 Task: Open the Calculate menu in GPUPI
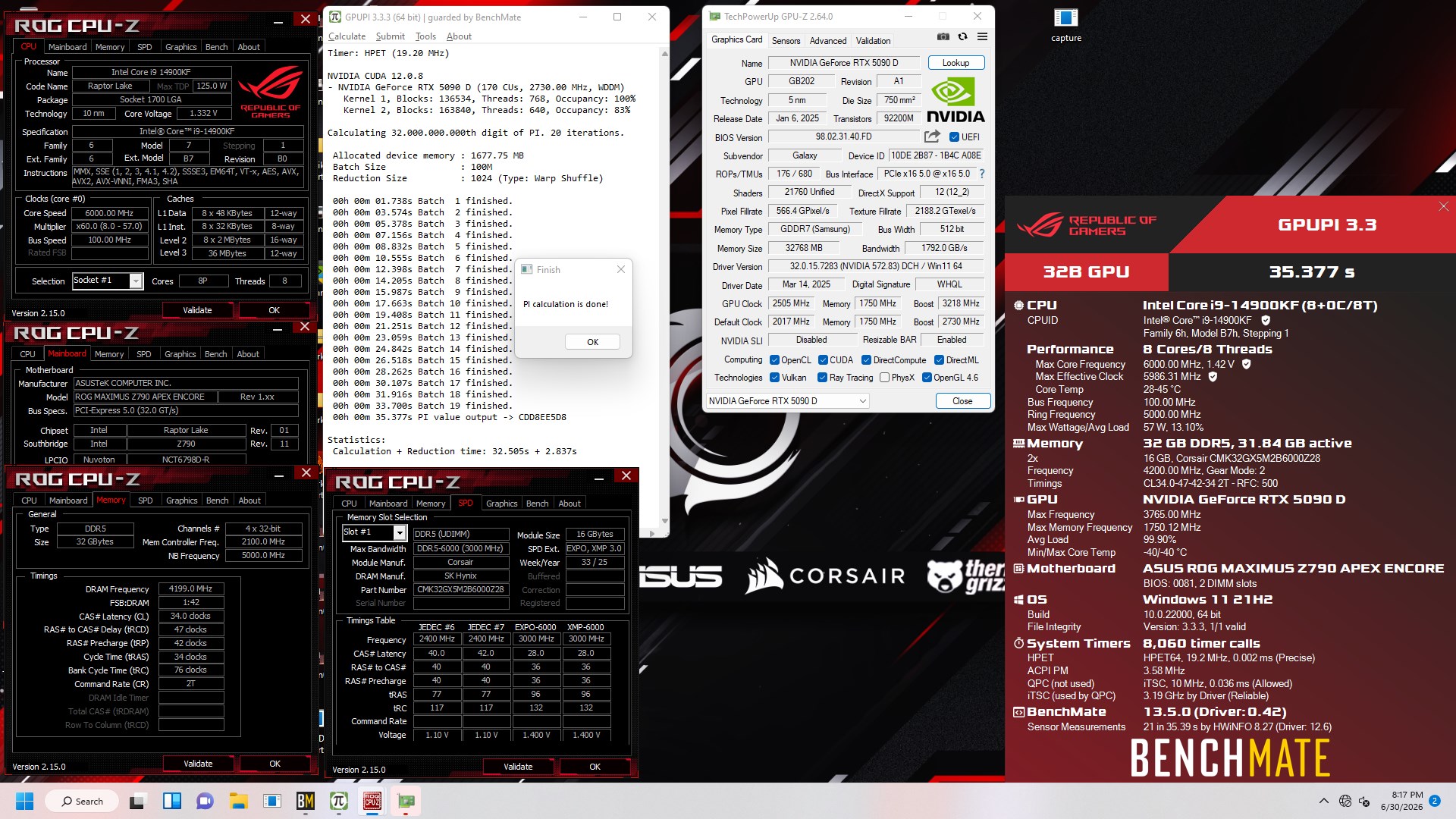pyautogui.click(x=347, y=36)
